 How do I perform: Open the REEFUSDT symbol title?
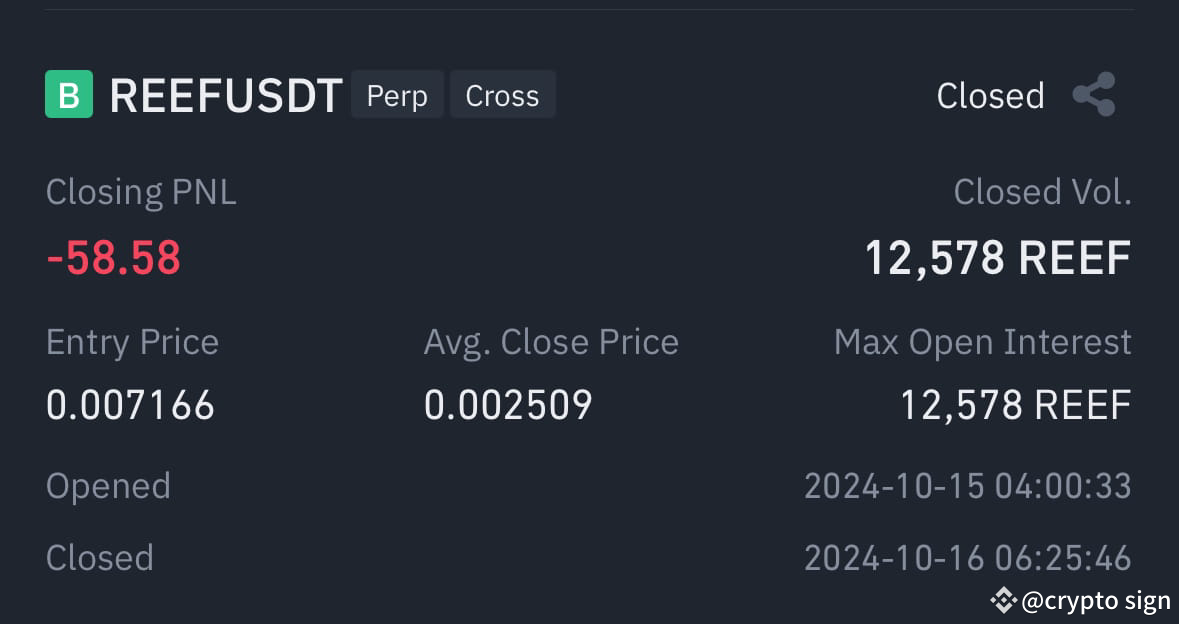click(x=226, y=95)
